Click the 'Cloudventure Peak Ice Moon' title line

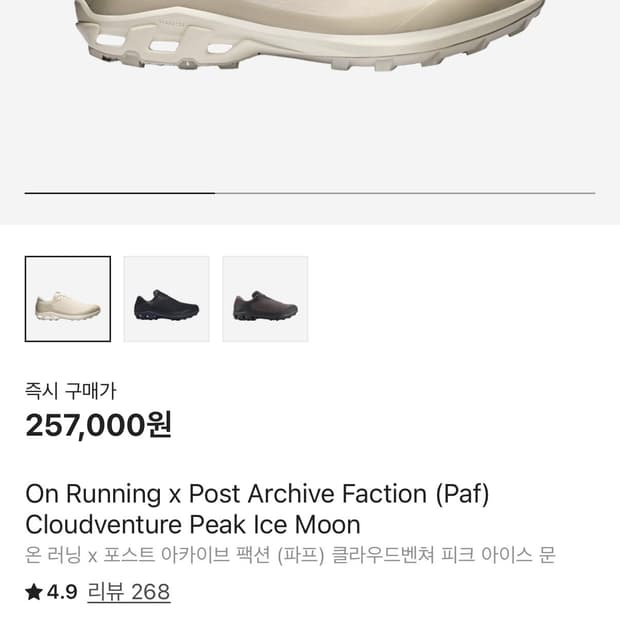[x=192, y=525]
